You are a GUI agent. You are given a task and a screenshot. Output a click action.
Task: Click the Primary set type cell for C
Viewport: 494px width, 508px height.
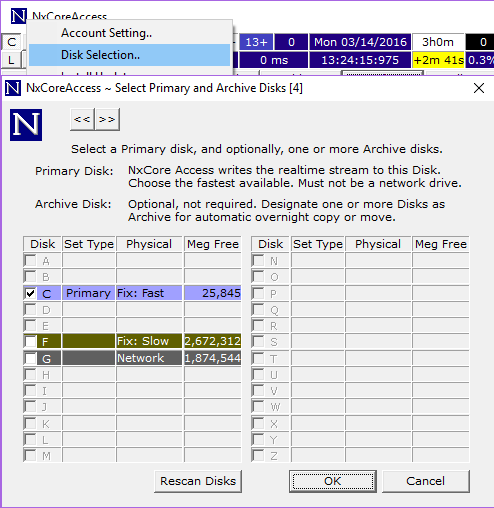click(x=89, y=293)
